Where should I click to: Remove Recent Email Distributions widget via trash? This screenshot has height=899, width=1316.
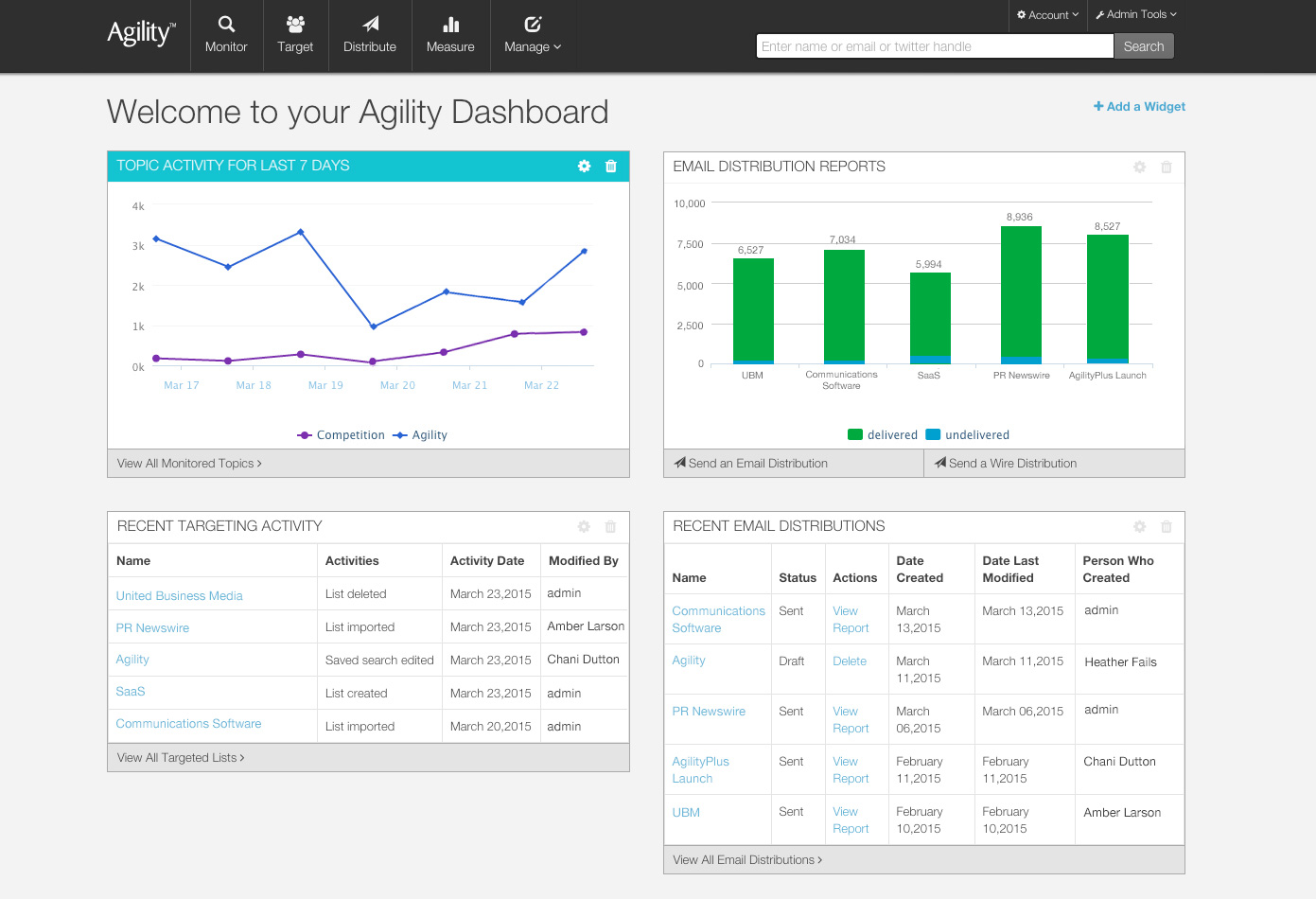pyautogui.click(x=1167, y=527)
